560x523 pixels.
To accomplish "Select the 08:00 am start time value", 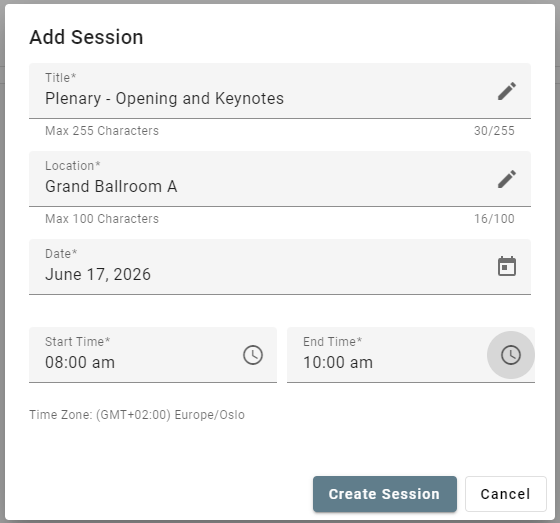I will pyautogui.click(x=80, y=362).
